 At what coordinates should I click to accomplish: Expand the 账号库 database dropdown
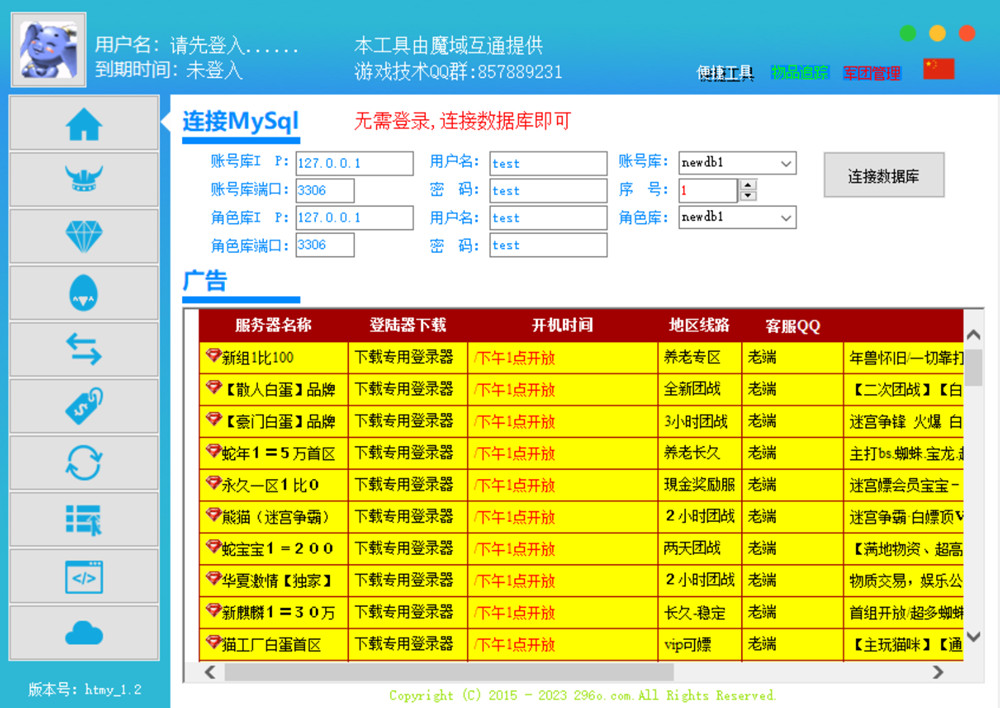(x=785, y=163)
